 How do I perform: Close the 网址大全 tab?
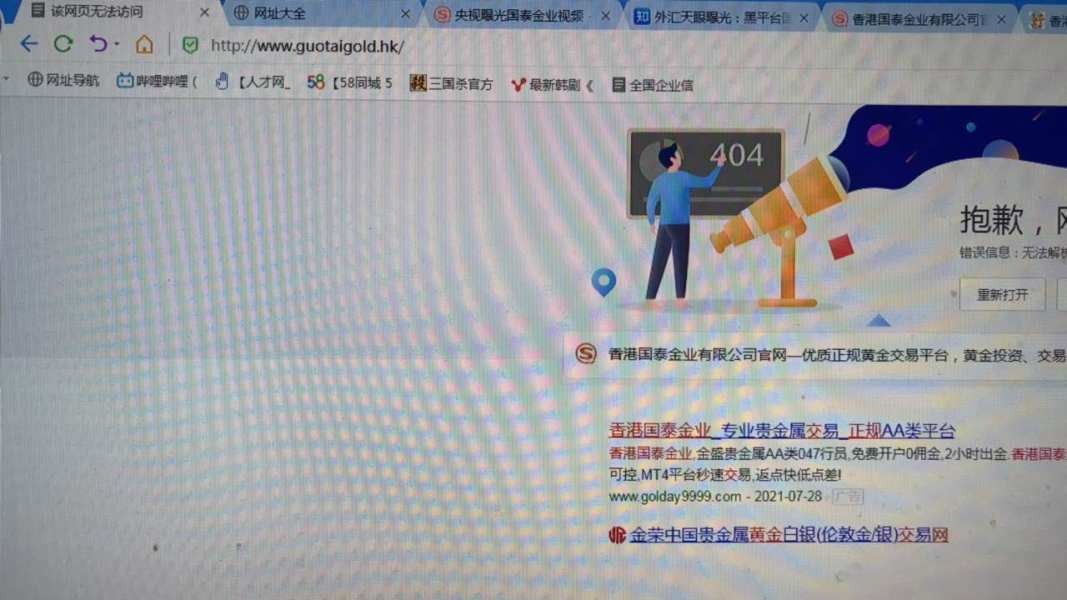coord(406,14)
